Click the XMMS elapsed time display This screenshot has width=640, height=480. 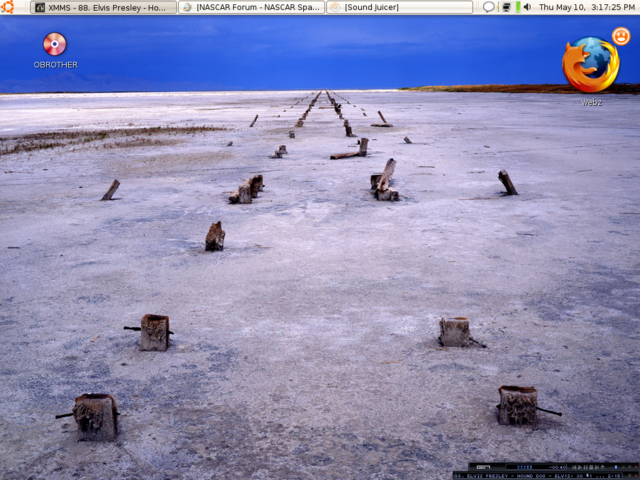click(x=558, y=467)
